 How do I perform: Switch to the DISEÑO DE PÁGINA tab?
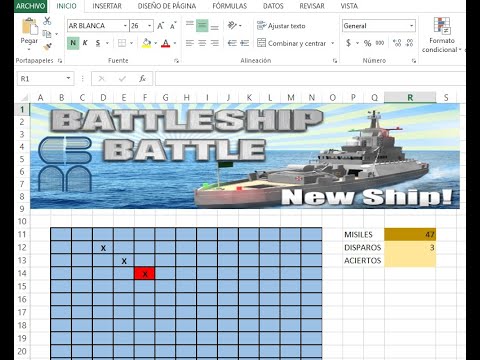[x=167, y=6]
